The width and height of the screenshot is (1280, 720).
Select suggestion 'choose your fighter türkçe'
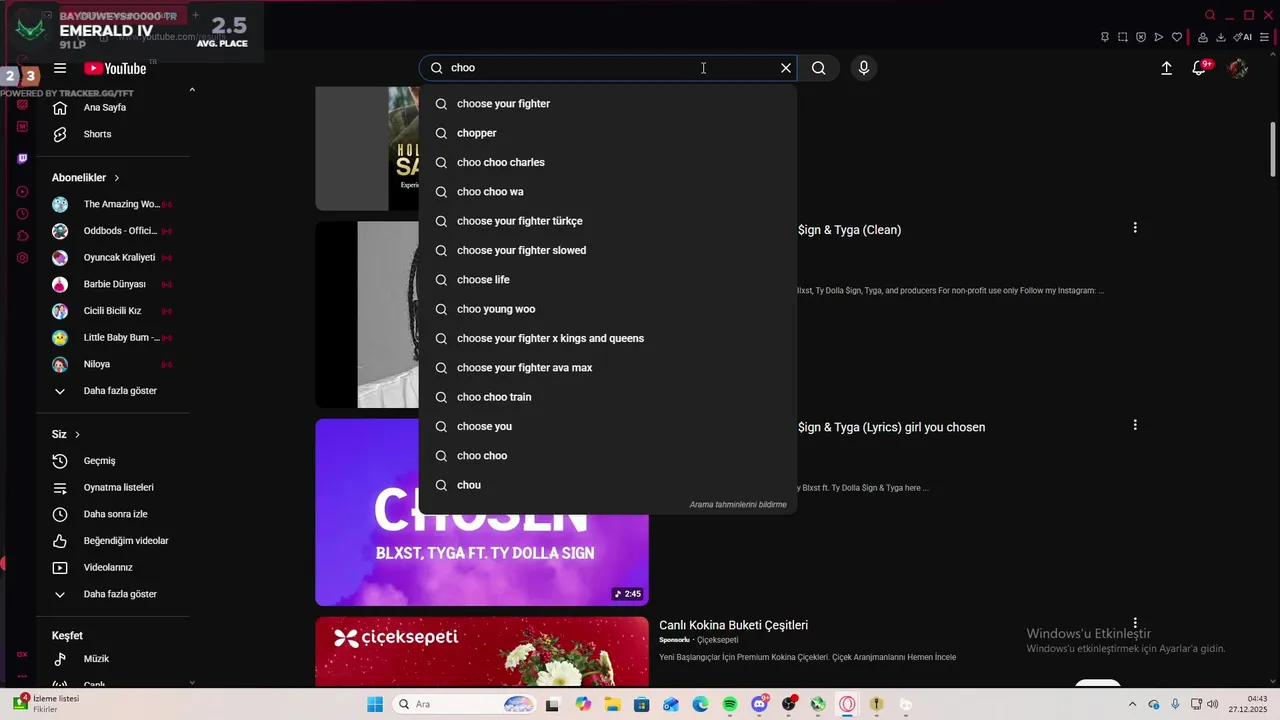point(608,221)
